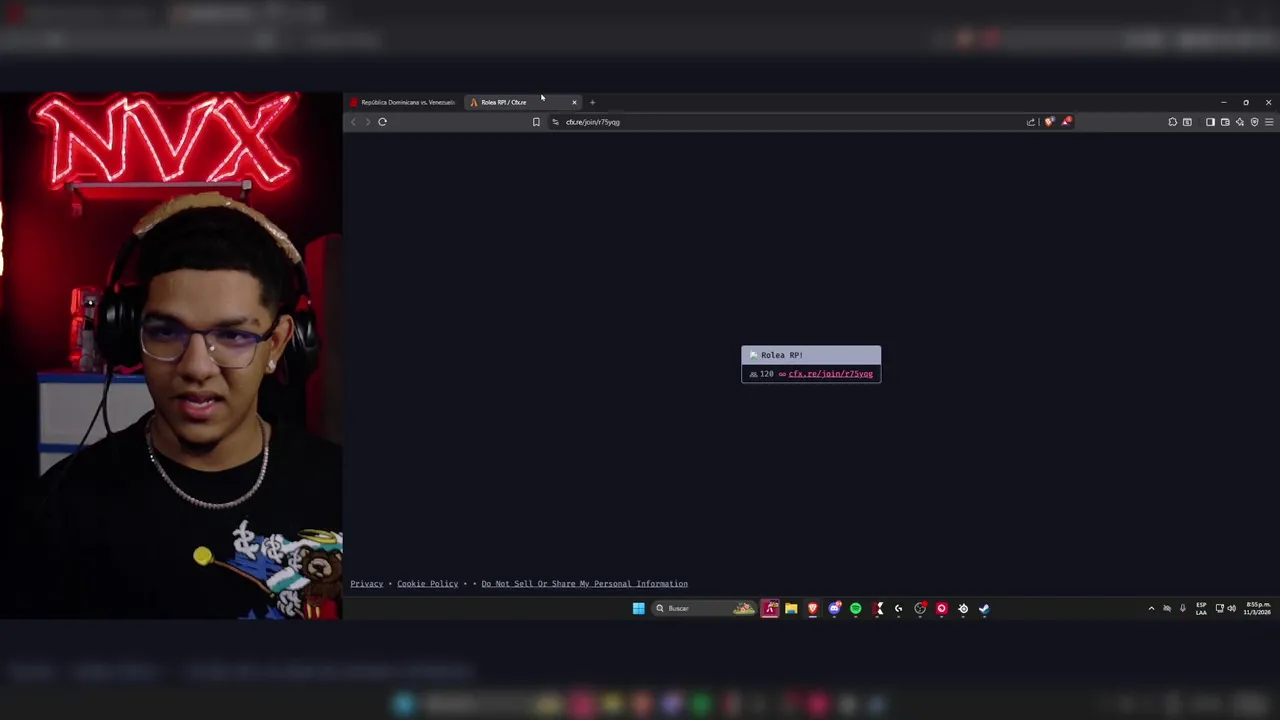Open File Explorer from taskbar

[791, 608]
